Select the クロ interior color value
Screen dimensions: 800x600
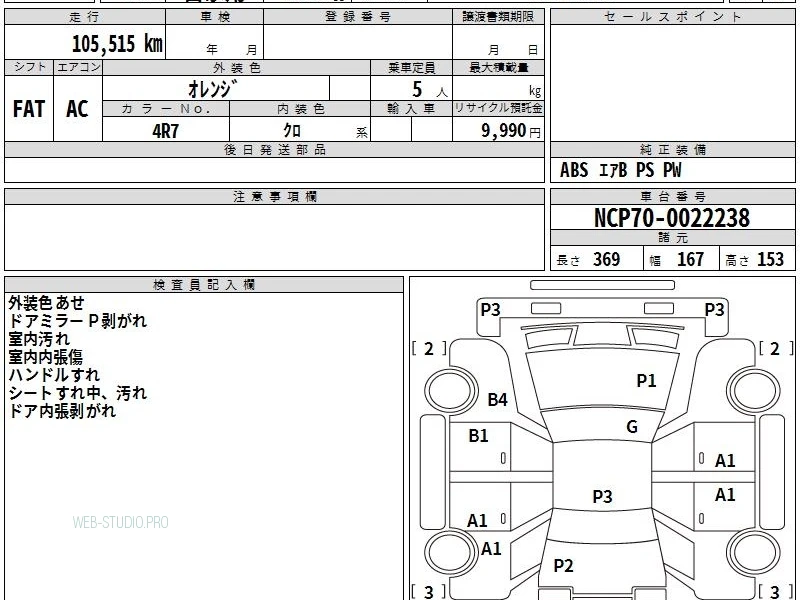[x=292, y=131]
